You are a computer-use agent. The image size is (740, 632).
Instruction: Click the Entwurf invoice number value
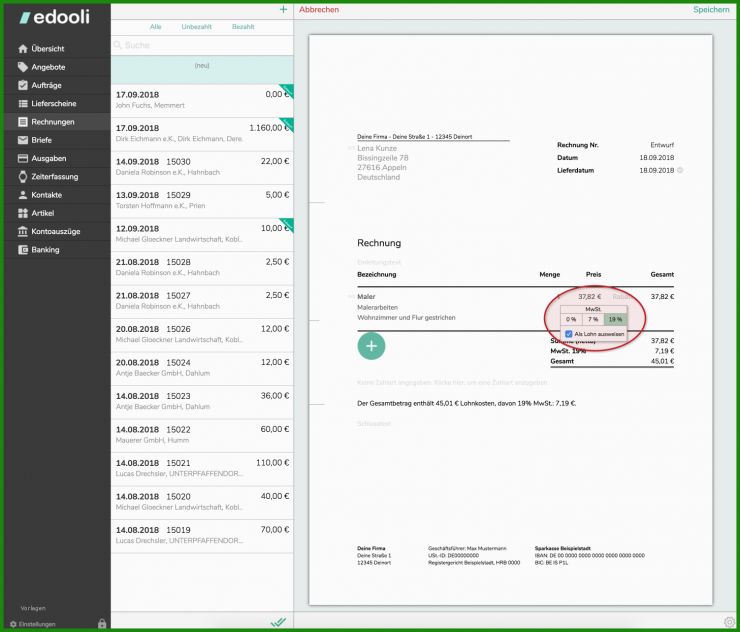coord(662,145)
